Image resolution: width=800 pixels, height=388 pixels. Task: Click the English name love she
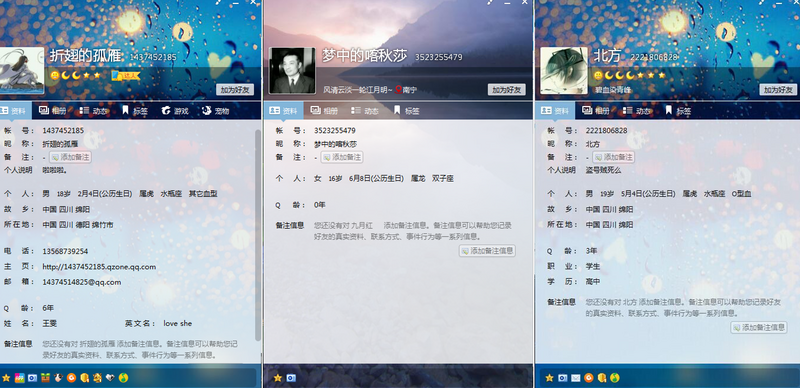click(178, 323)
